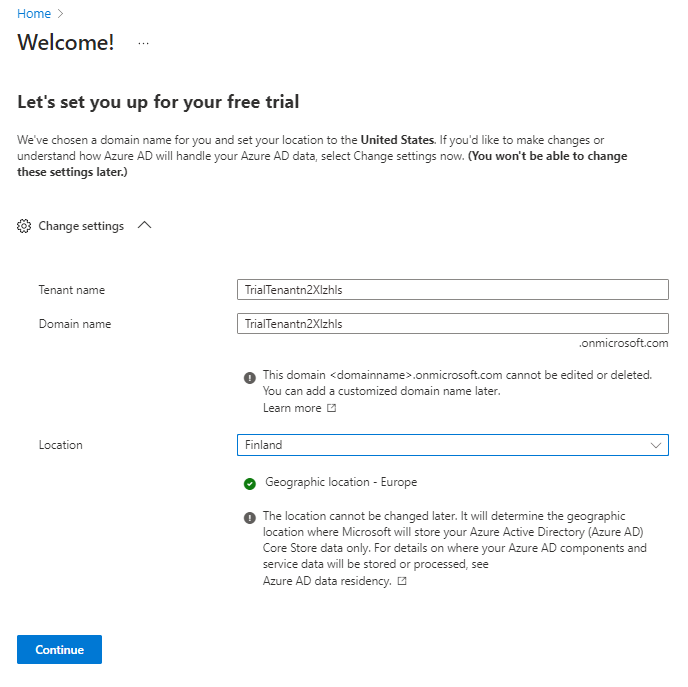
Task: Click inside the Domain name field
Action: pos(452,323)
